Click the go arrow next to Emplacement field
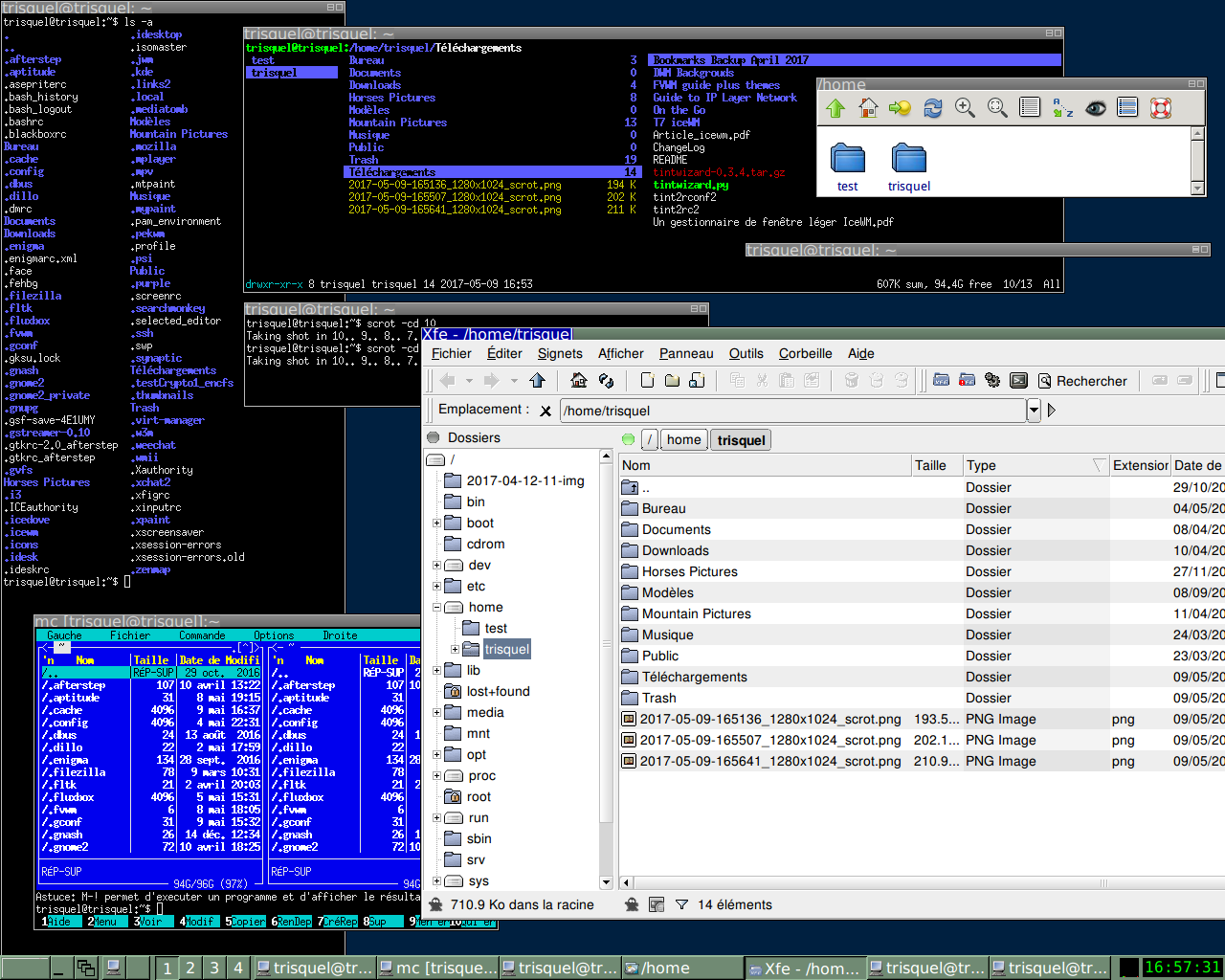The image size is (1225, 980). point(1052,411)
